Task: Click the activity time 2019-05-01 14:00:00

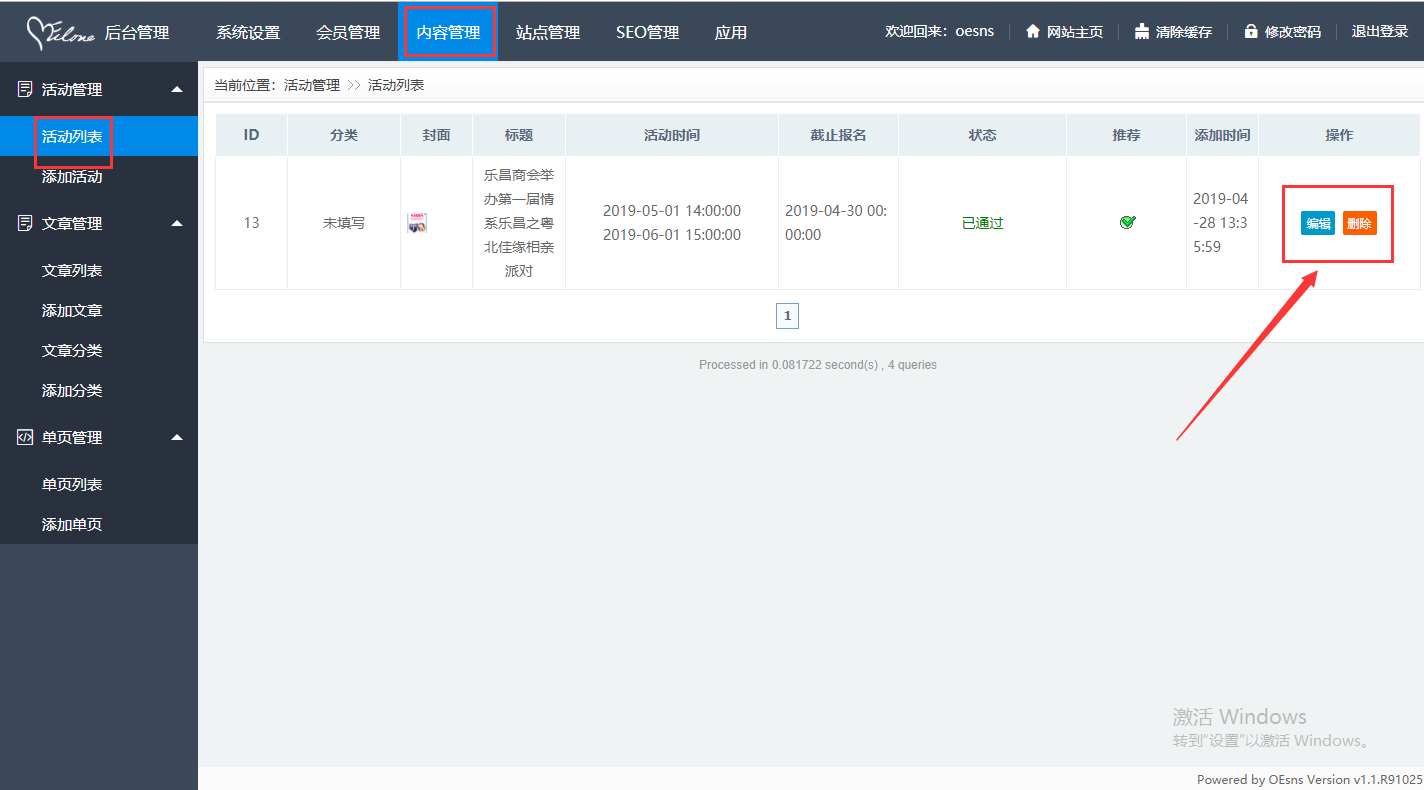Action: point(672,211)
